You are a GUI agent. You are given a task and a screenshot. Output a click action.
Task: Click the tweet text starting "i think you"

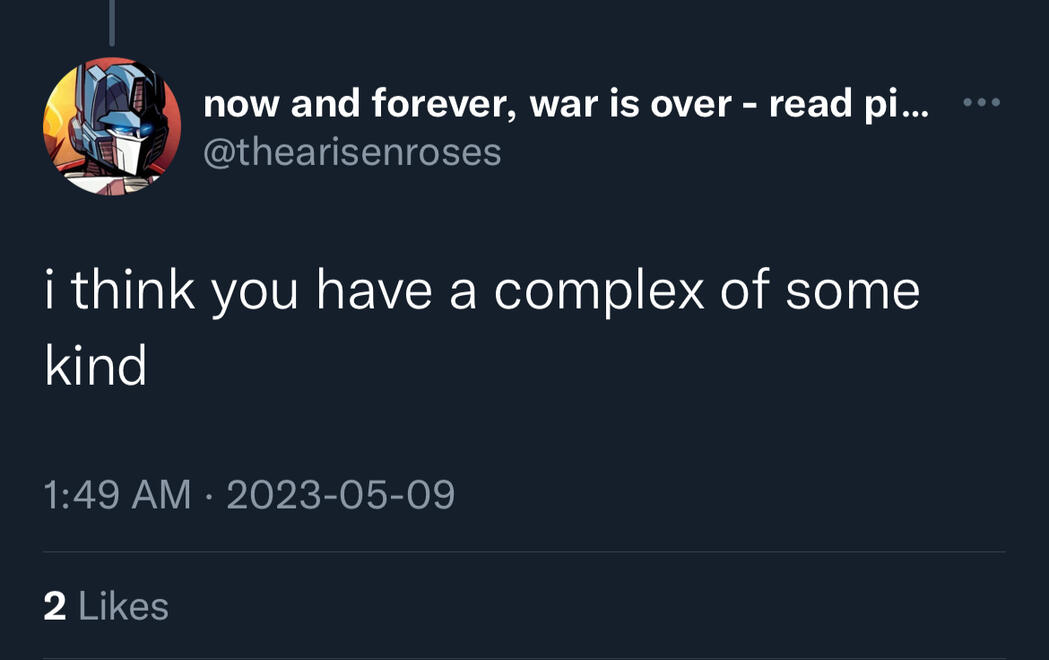pyautogui.click(x=480, y=291)
